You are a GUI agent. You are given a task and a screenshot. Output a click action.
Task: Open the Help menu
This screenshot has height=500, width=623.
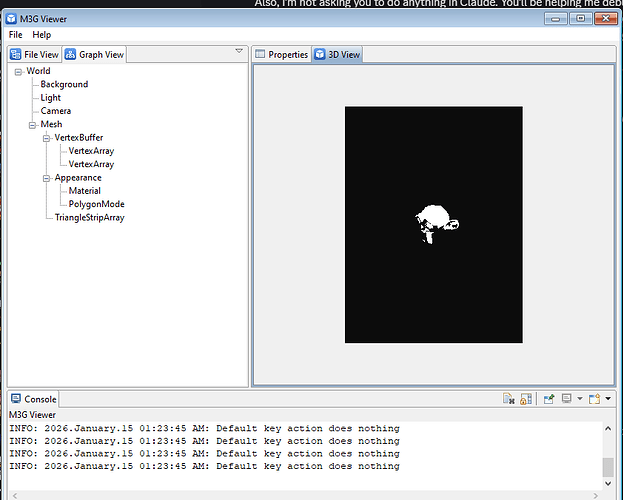pos(42,35)
